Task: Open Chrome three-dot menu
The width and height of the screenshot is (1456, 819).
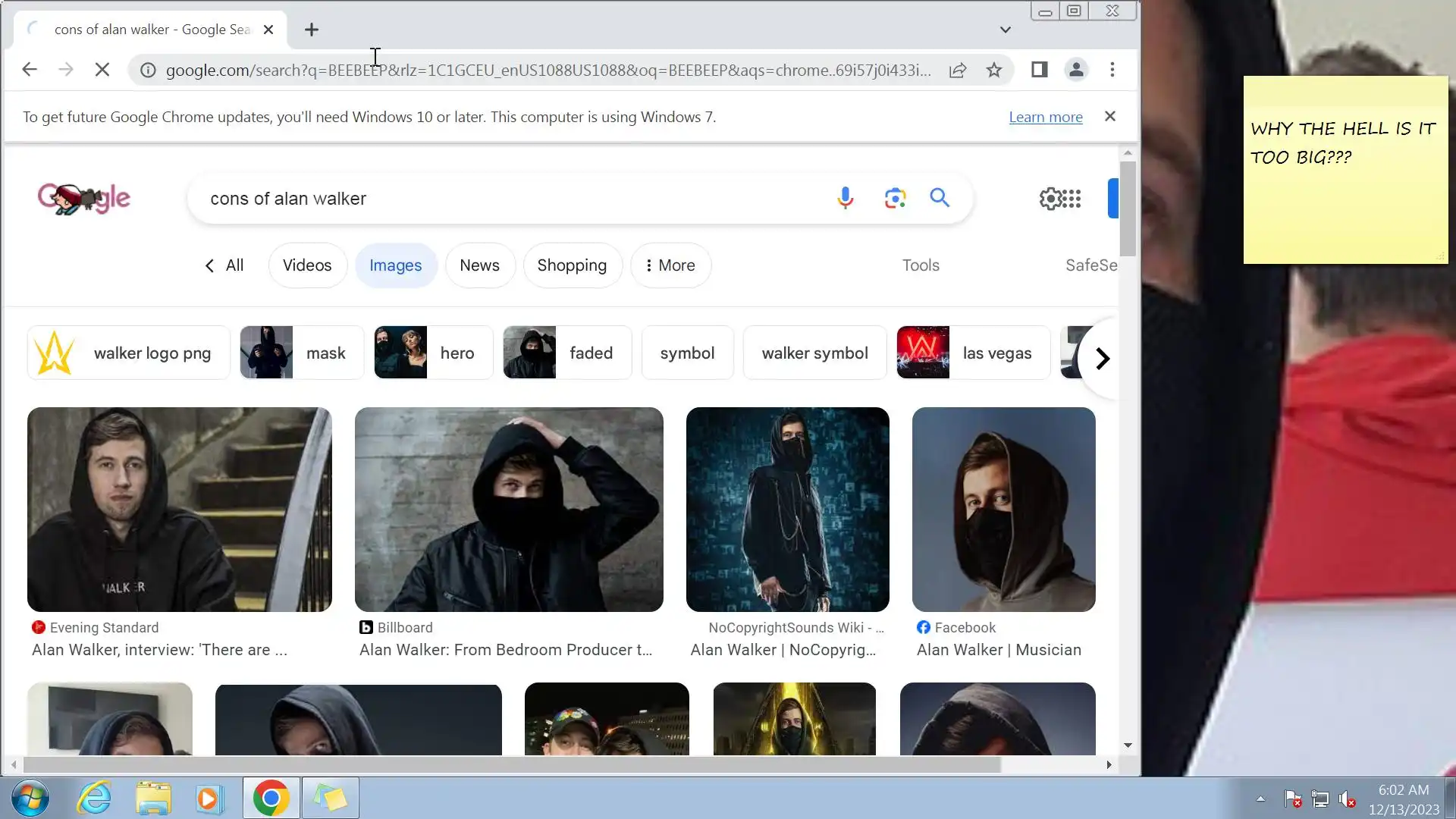Action: pos(1112,70)
